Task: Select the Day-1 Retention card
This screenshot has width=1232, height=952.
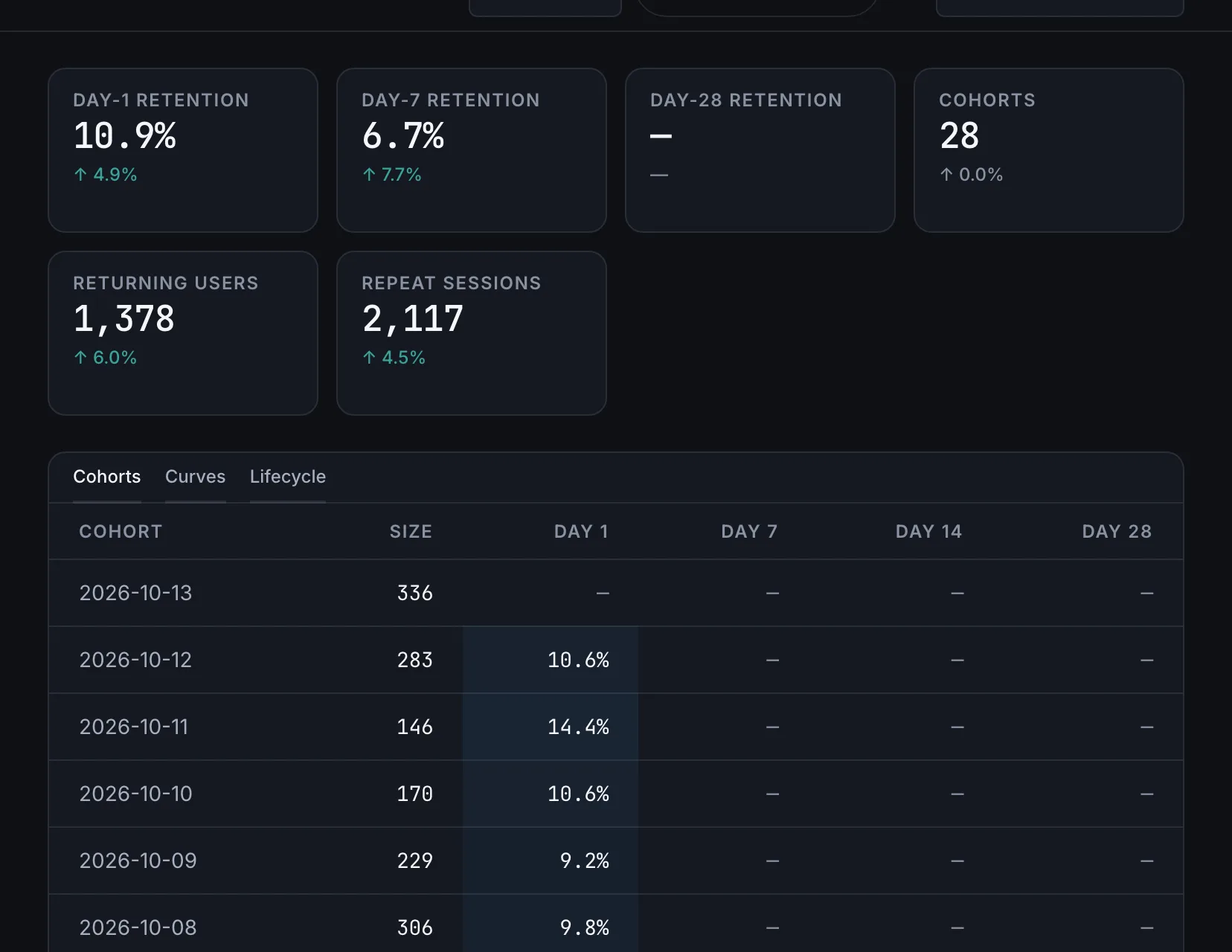Action: pos(183,150)
